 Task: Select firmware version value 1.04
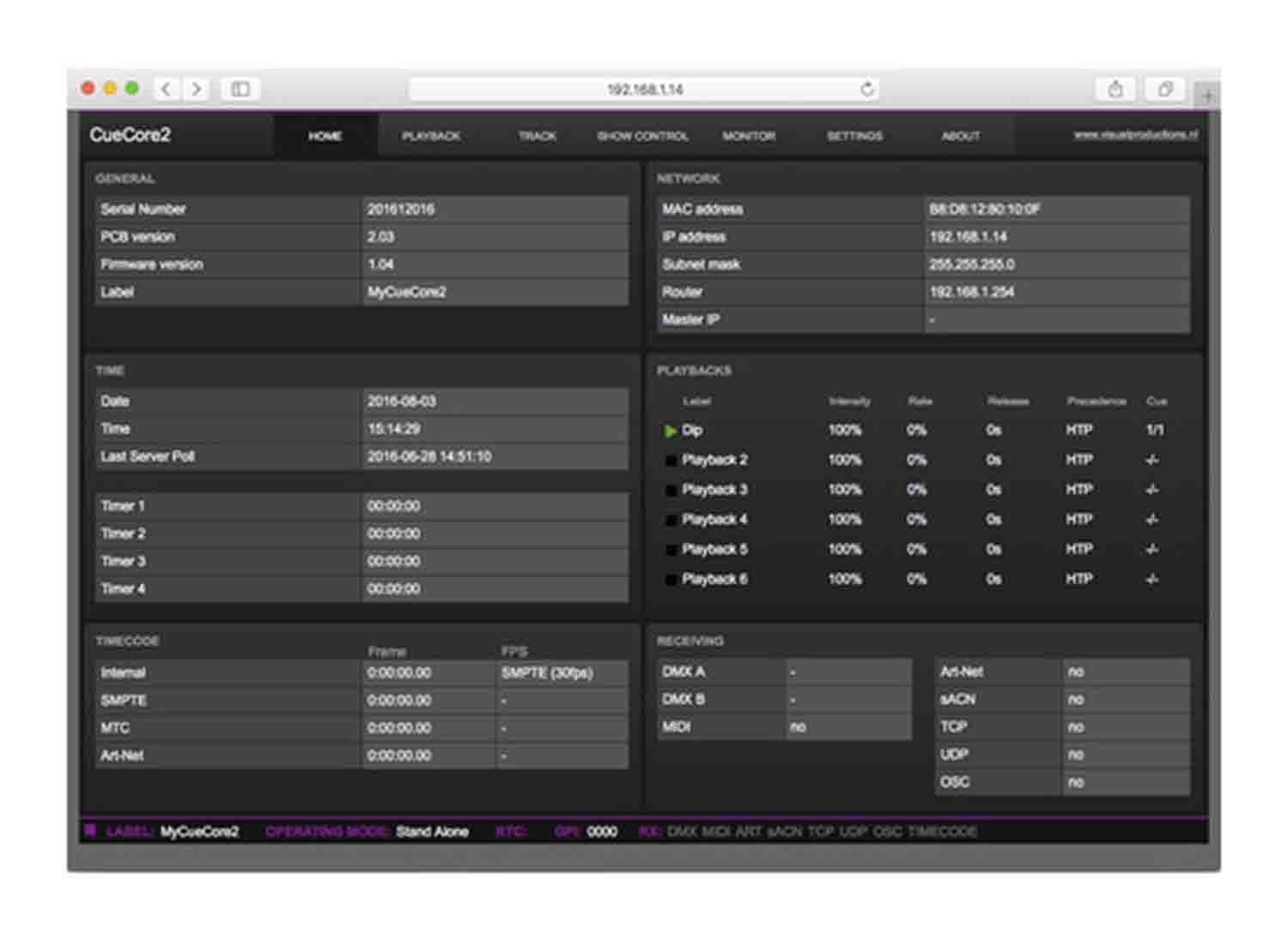click(x=380, y=264)
